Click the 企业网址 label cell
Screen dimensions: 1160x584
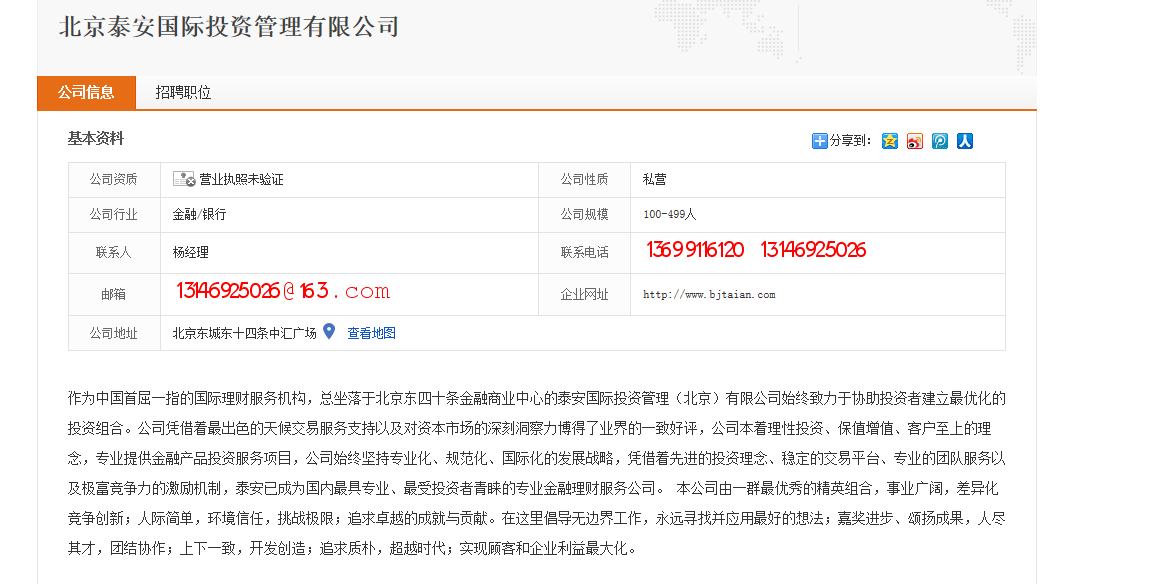[x=584, y=295]
